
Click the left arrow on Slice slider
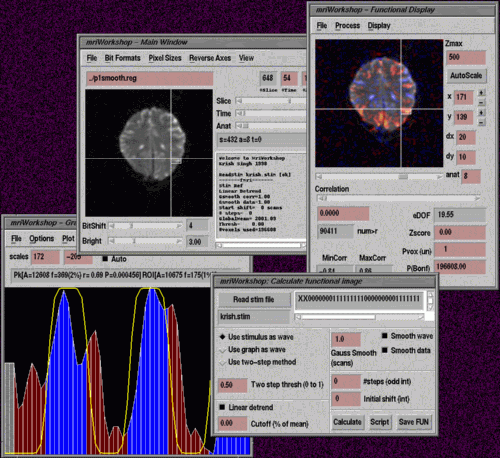(x=239, y=101)
